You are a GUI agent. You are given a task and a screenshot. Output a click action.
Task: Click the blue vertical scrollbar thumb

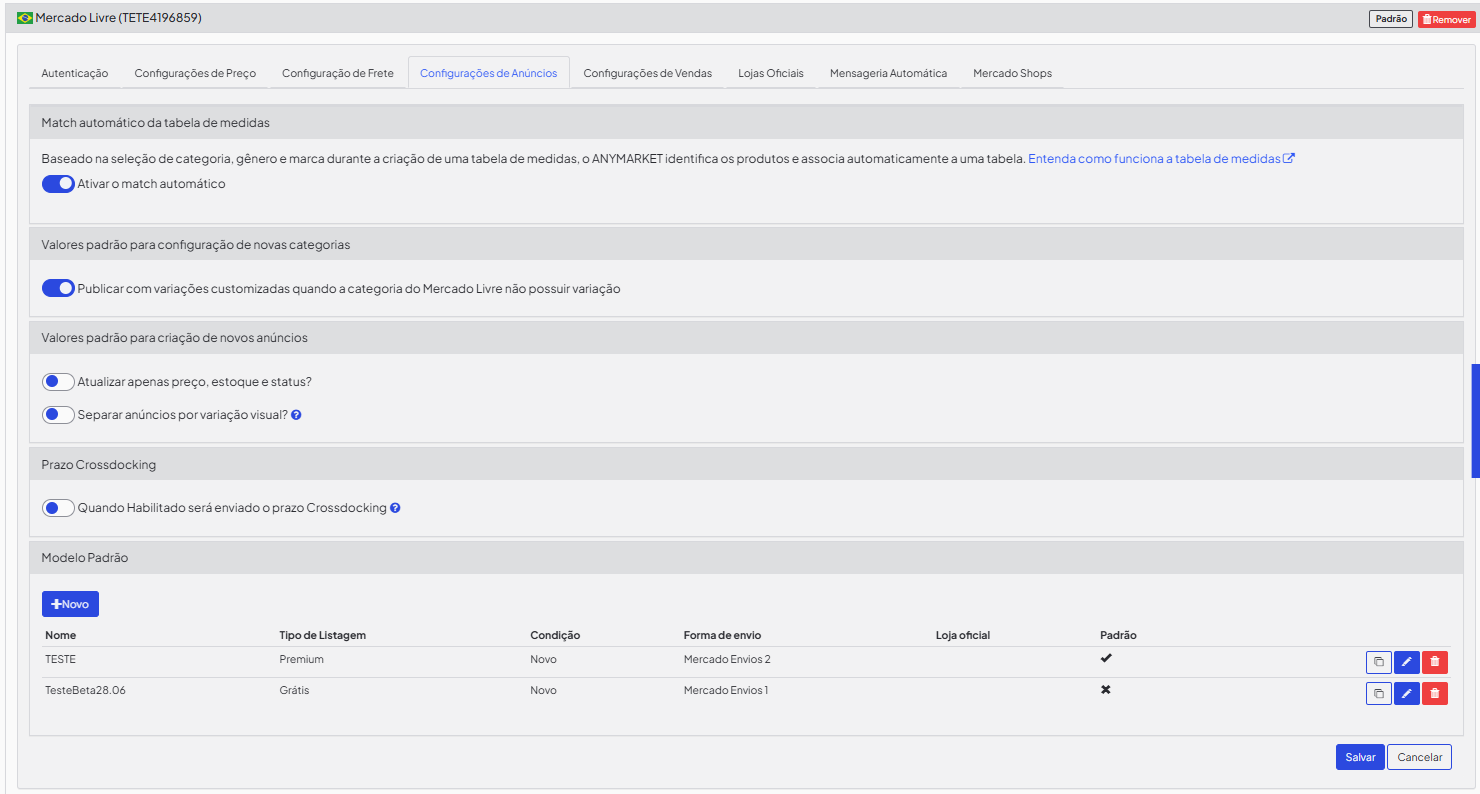point(1475,421)
